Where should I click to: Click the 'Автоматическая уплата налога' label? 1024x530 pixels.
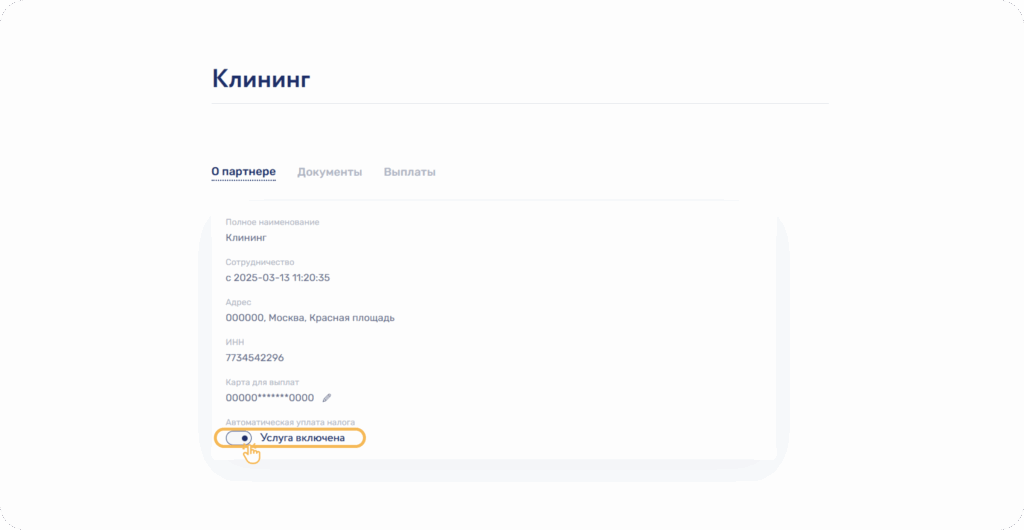290,422
